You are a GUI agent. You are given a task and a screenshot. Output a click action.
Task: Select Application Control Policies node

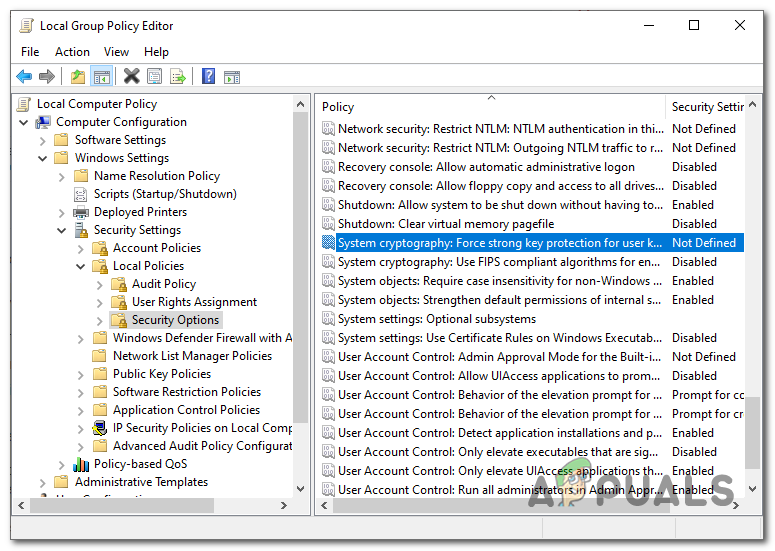(x=186, y=410)
